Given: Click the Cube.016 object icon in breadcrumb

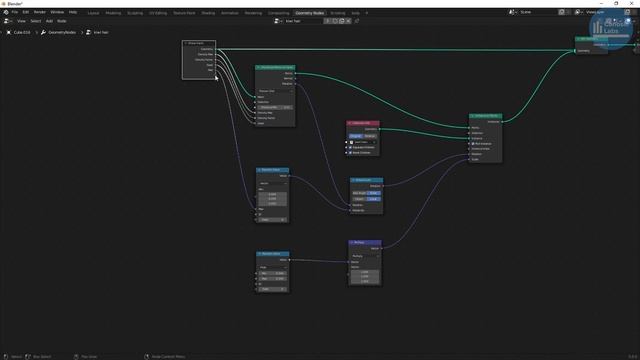Looking at the screenshot, I should point(9,32).
